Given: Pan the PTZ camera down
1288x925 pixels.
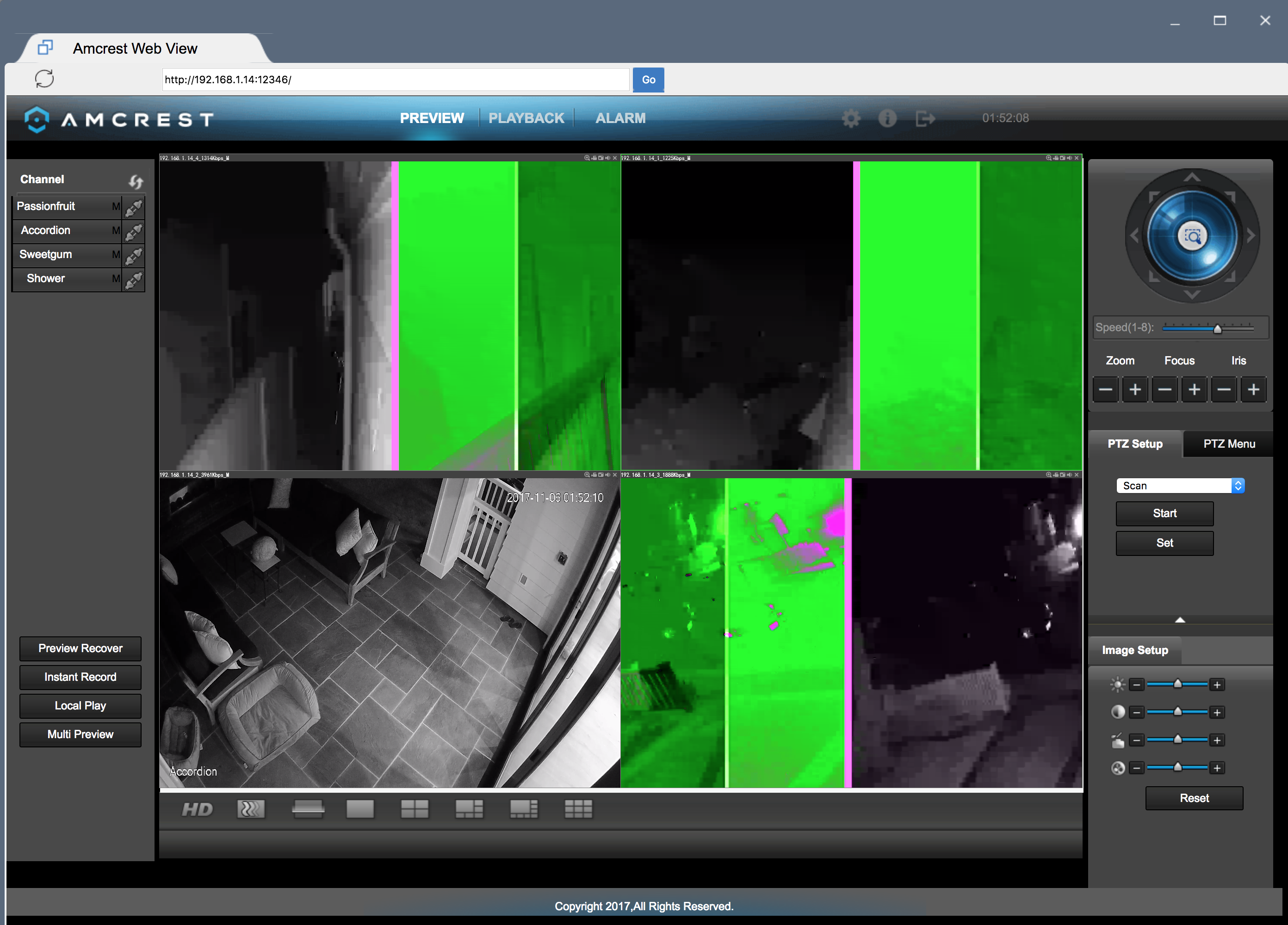Looking at the screenshot, I should (x=1192, y=294).
